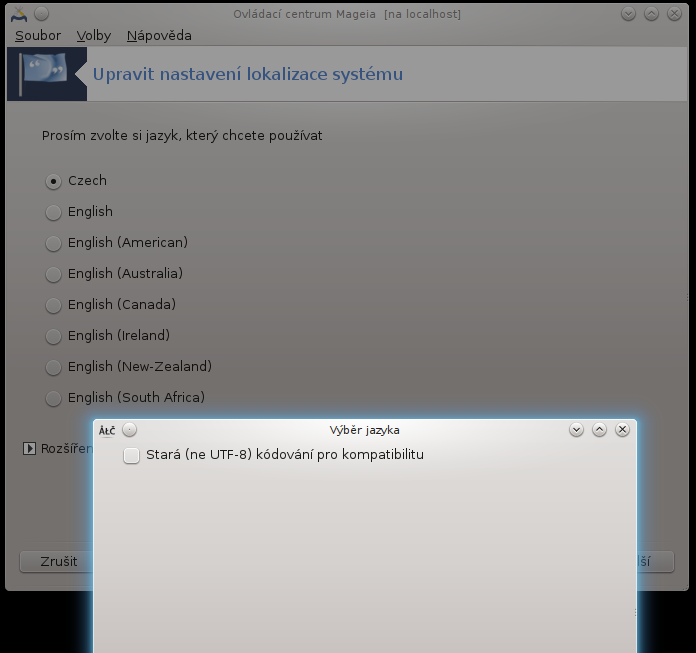Open the Volby menu
Screen dimensions: 696x653
[94, 36]
